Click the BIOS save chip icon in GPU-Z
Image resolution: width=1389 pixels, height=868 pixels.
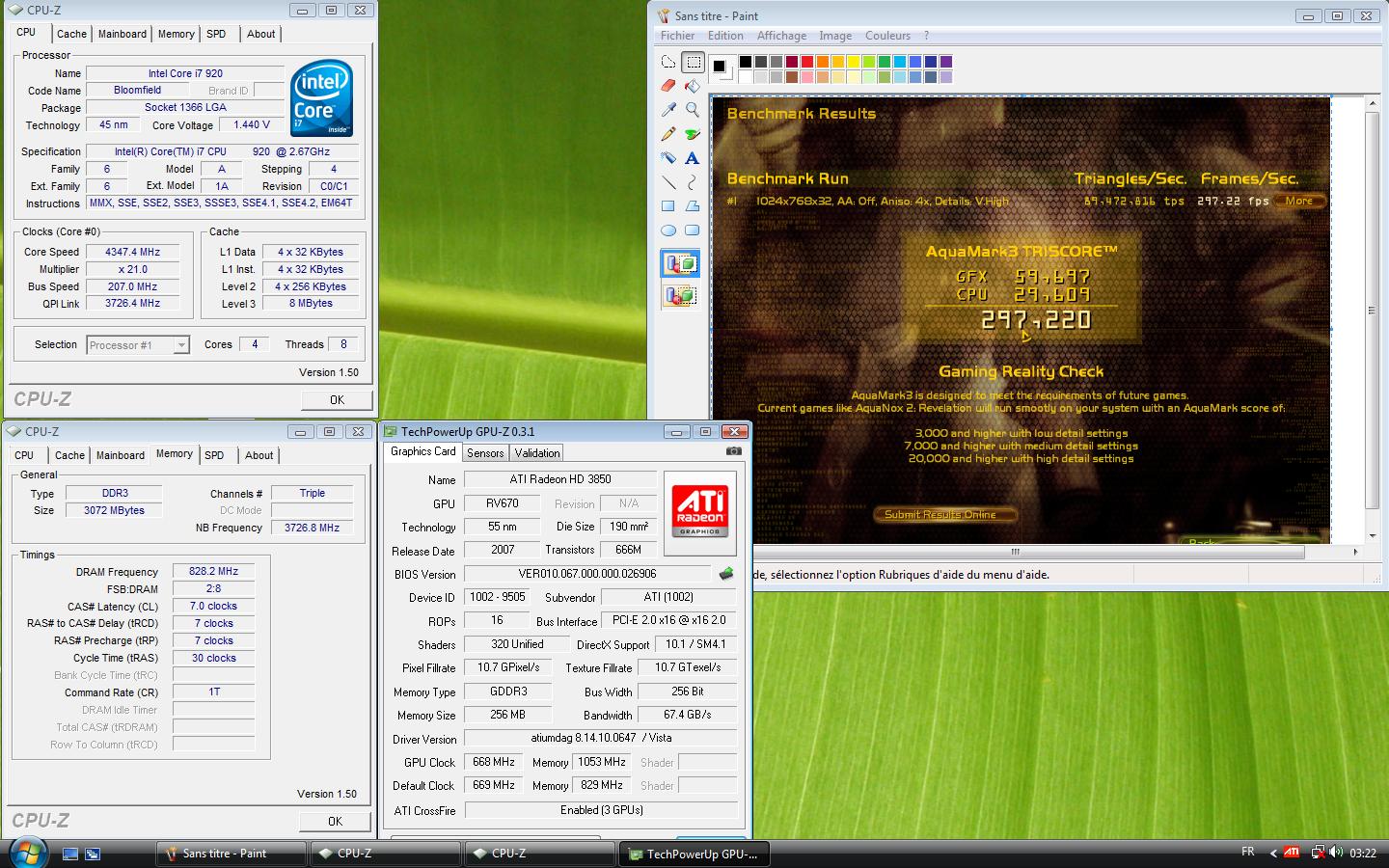click(726, 574)
